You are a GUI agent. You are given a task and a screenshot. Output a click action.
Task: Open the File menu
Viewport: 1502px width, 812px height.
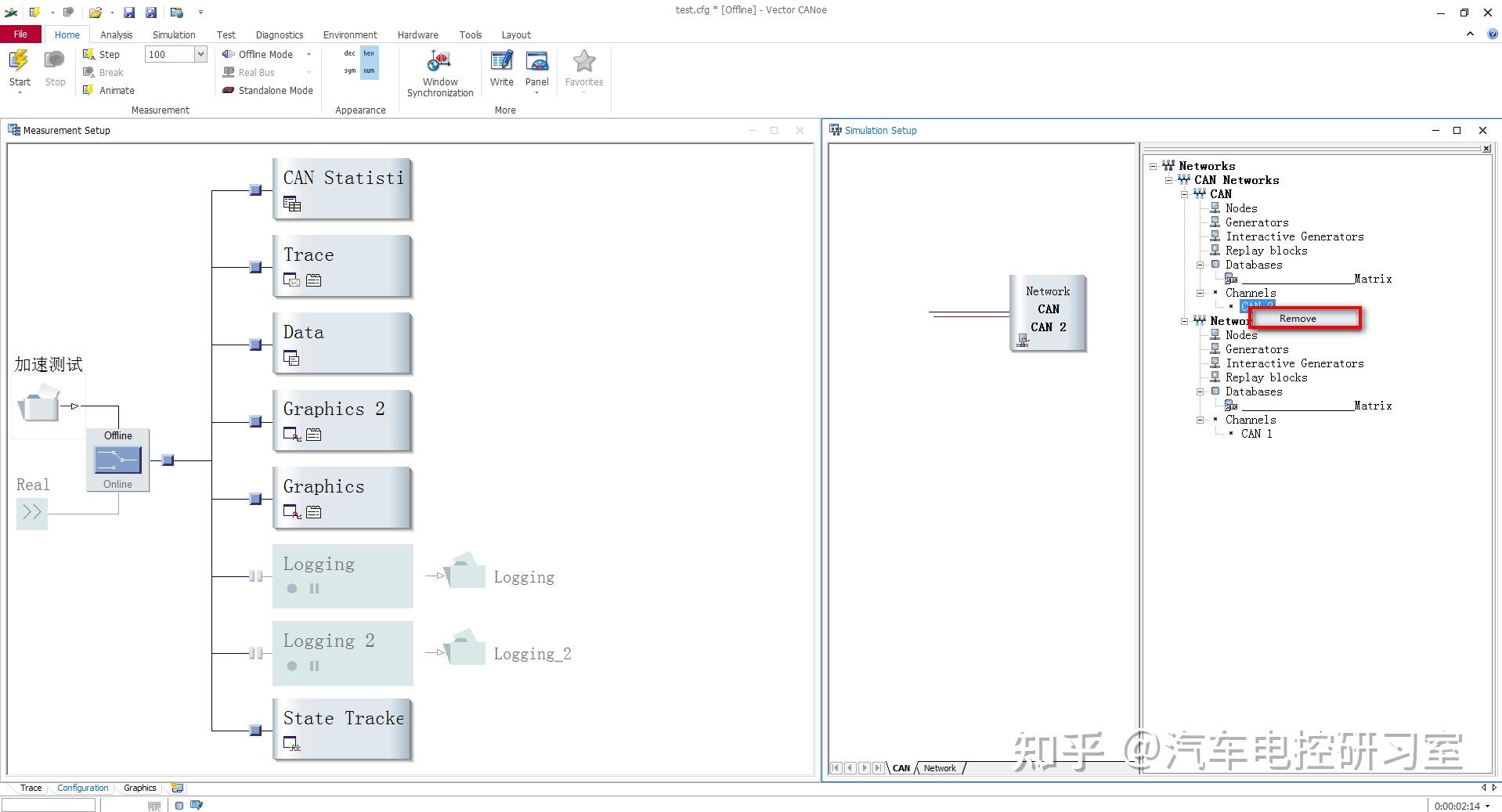pos(20,34)
